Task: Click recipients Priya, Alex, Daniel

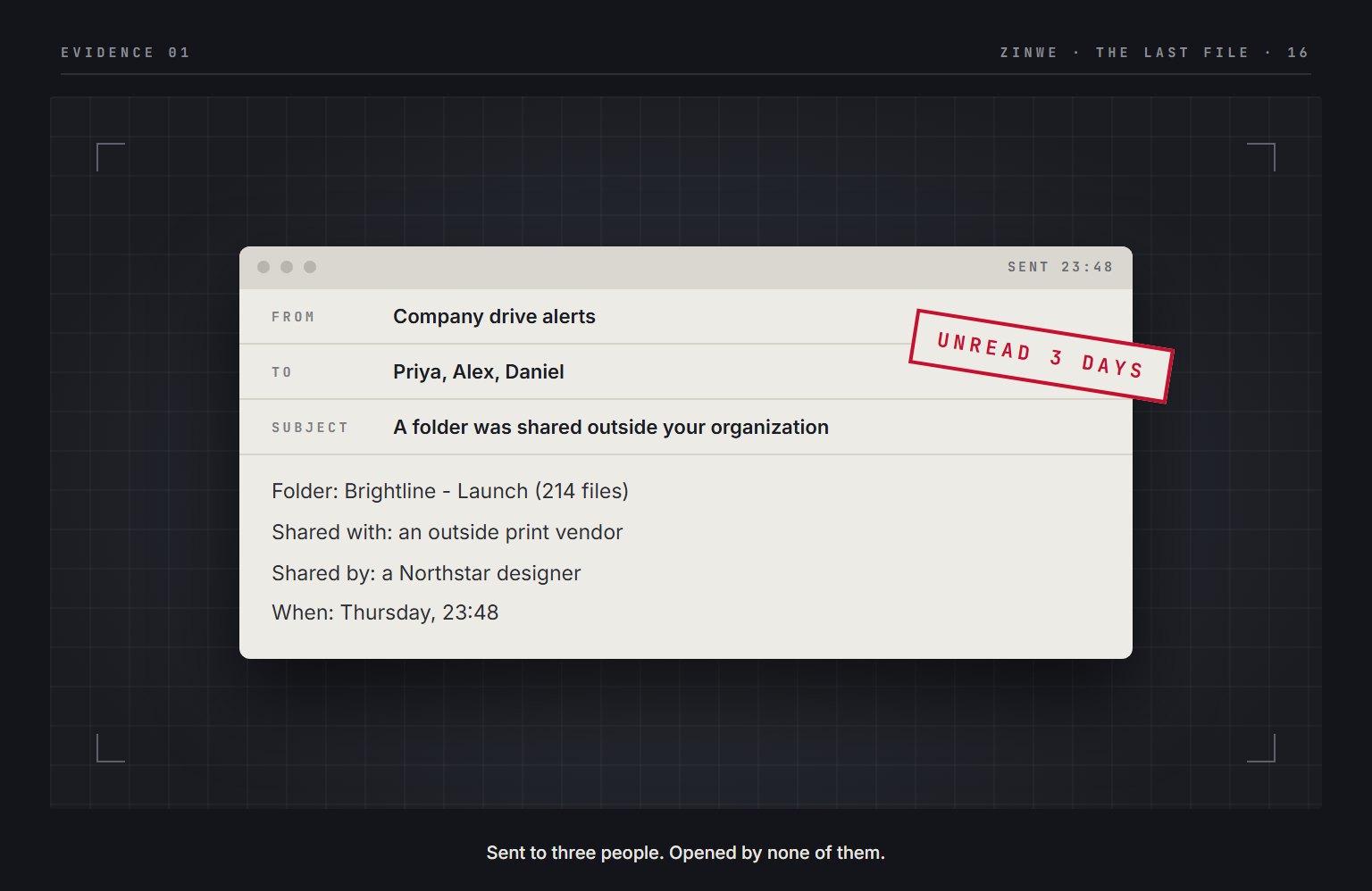Action: [479, 371]
